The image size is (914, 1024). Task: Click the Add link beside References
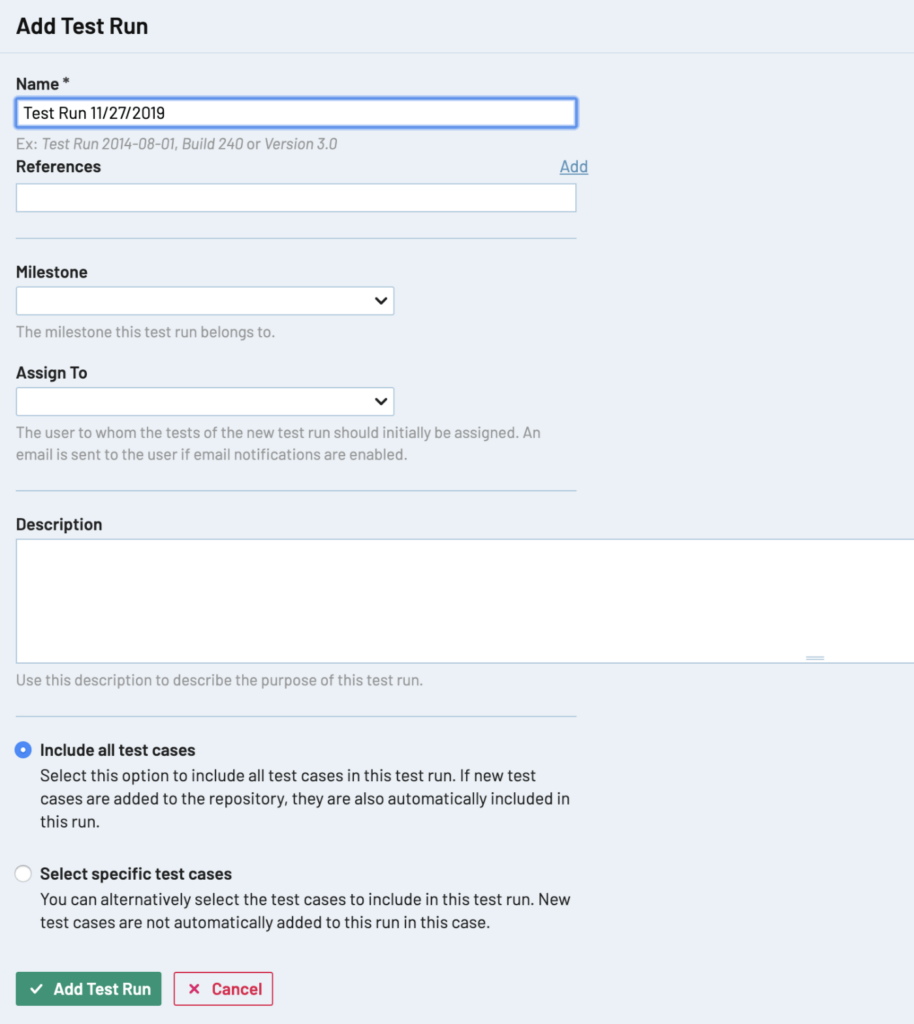click(574, 167)
